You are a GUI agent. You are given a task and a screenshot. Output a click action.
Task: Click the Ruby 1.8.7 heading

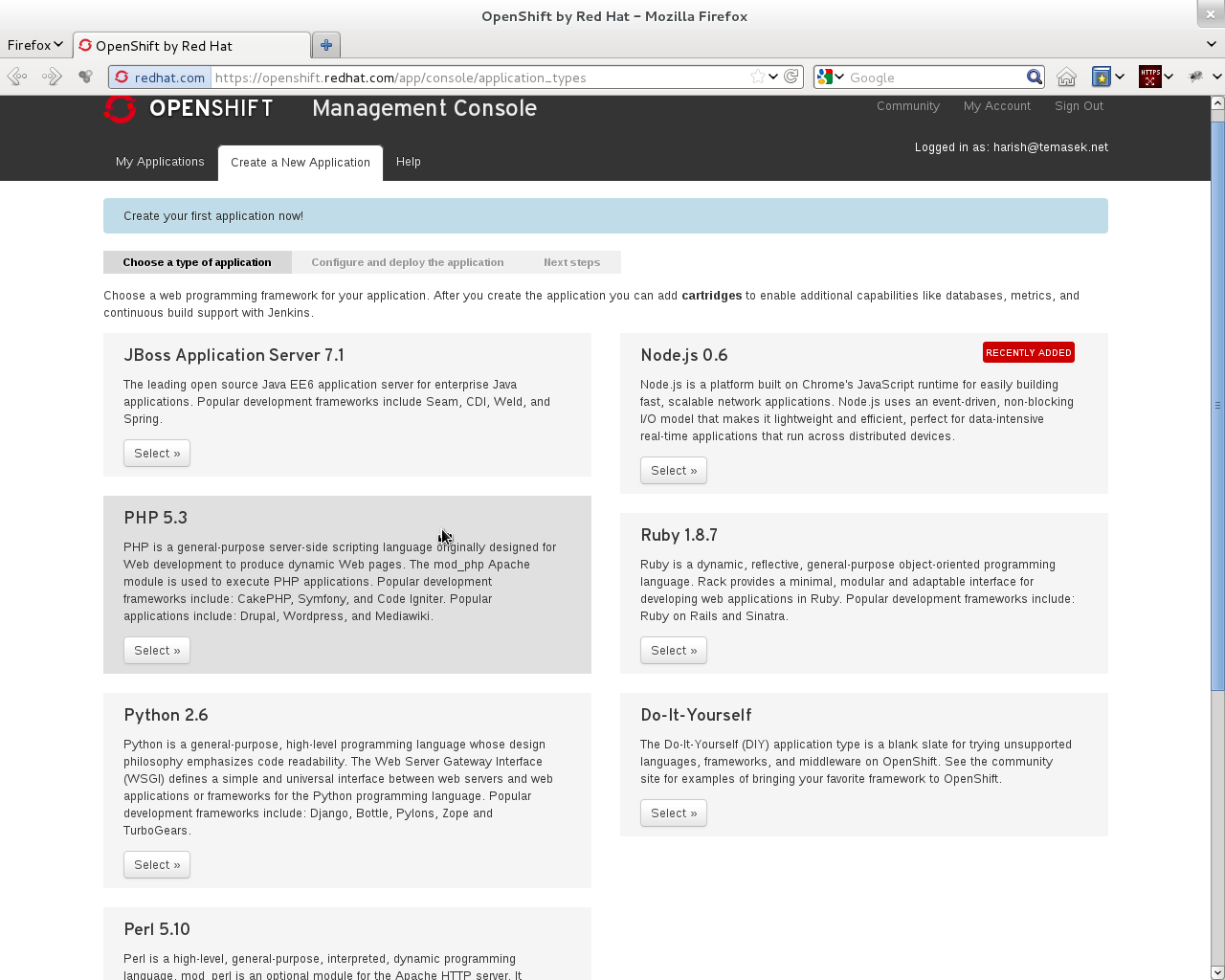(x=679, y=535)
